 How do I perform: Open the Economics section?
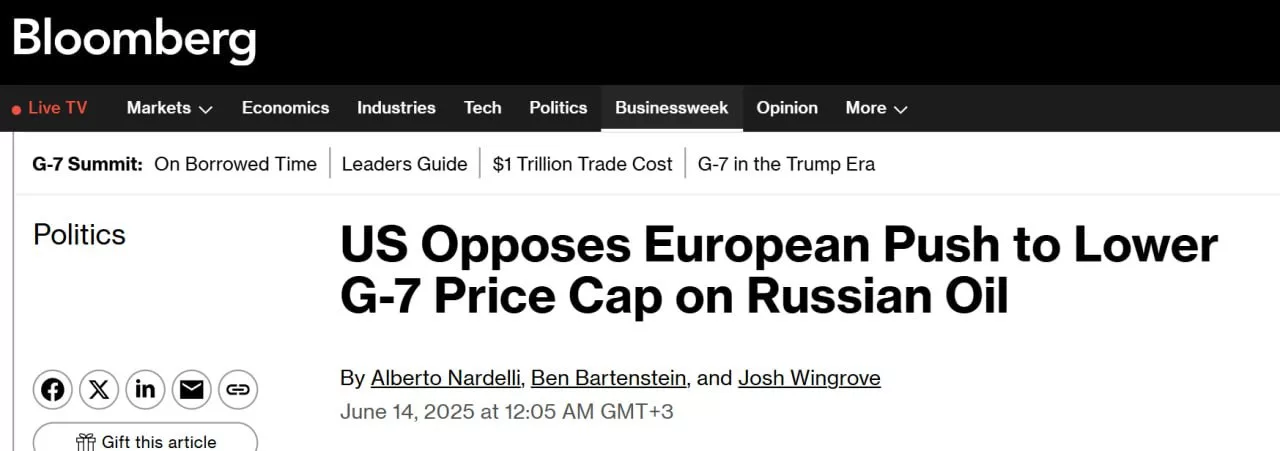pyautogui.click(x=285, y=108)
